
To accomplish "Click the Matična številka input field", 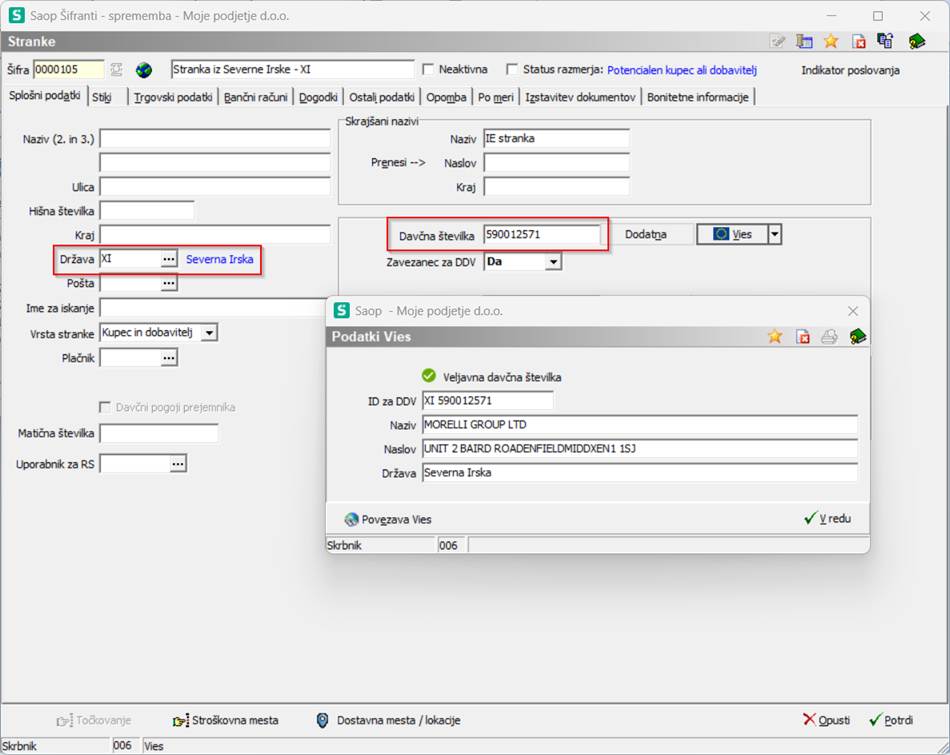I will pyautogui.click(x=159, y=433).
